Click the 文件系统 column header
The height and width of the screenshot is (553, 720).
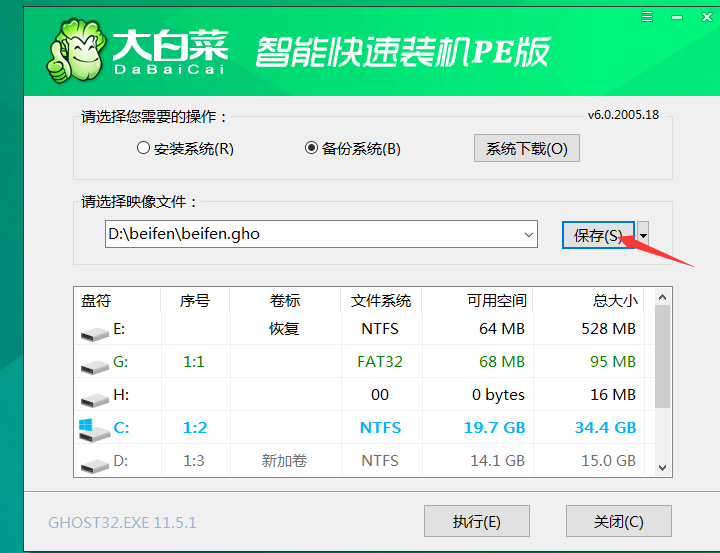pos(381,301)
